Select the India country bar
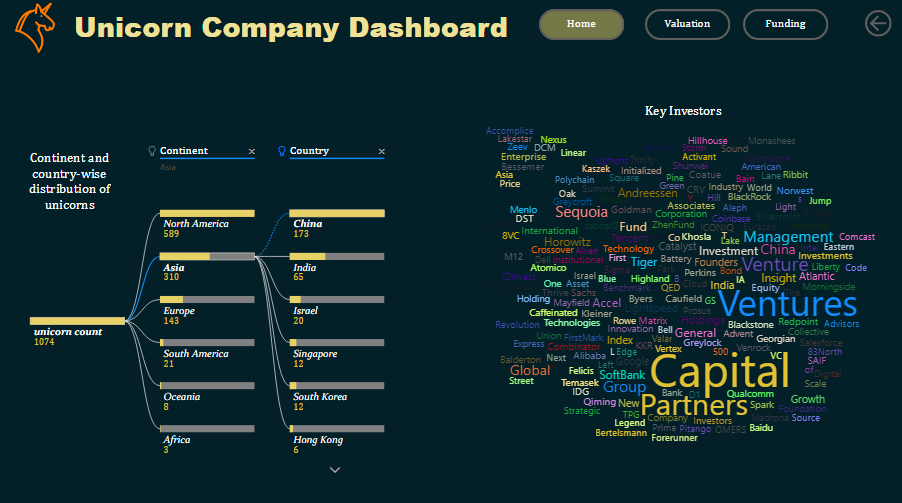Image resolution: width=902 pixels, height=503 pixels. coord(337,257)
